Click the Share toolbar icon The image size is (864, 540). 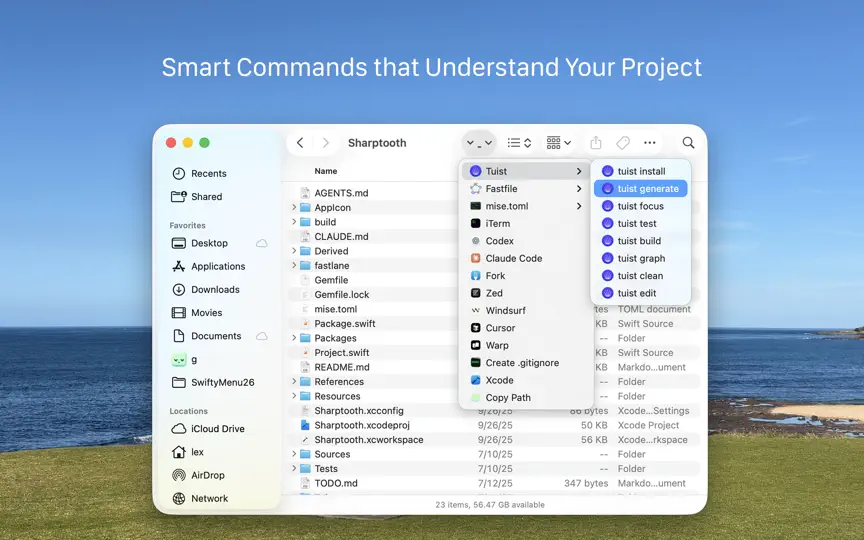596,143
